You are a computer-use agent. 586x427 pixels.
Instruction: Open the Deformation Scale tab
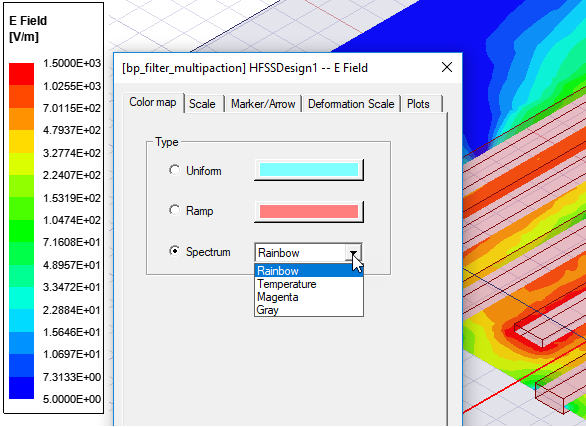(351, 104)
